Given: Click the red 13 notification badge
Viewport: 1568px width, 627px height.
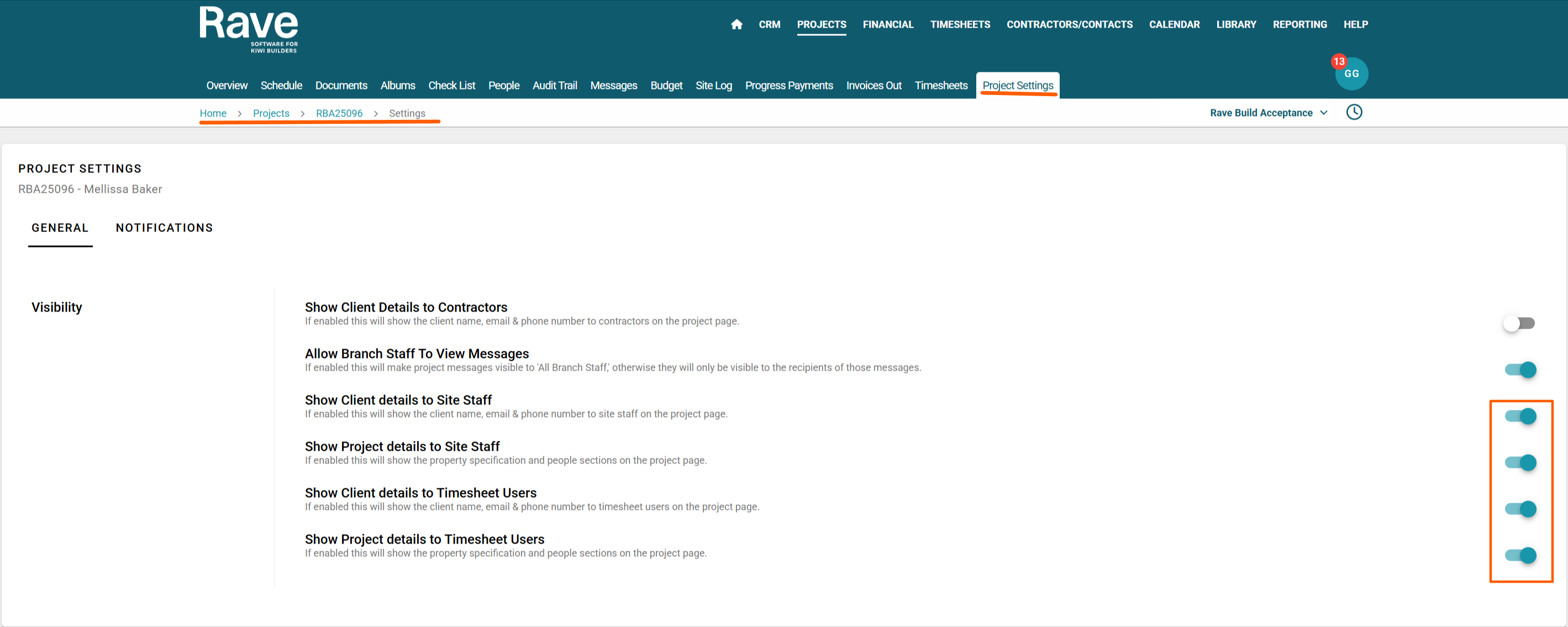Looking at the screenshot, I should coord(1339,61).
